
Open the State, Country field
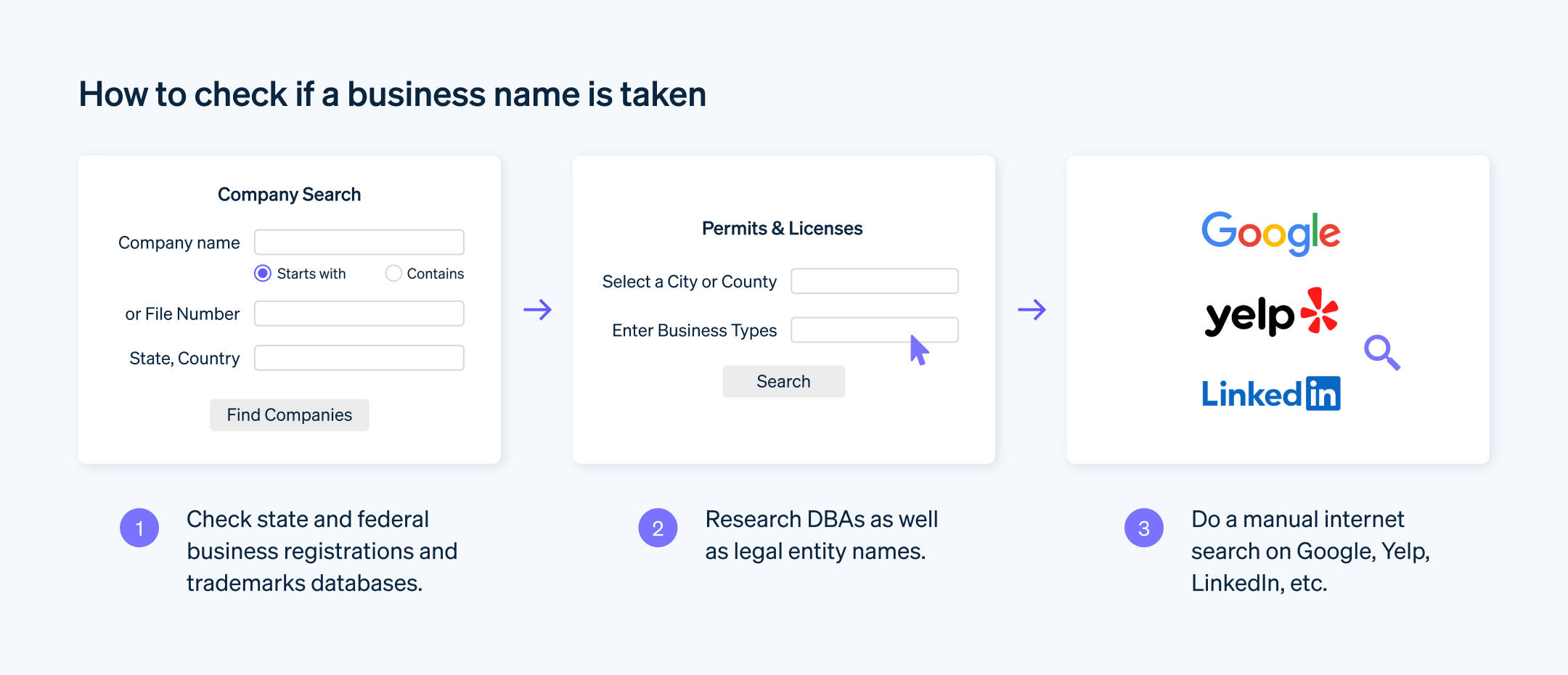[x=359, y=358]
